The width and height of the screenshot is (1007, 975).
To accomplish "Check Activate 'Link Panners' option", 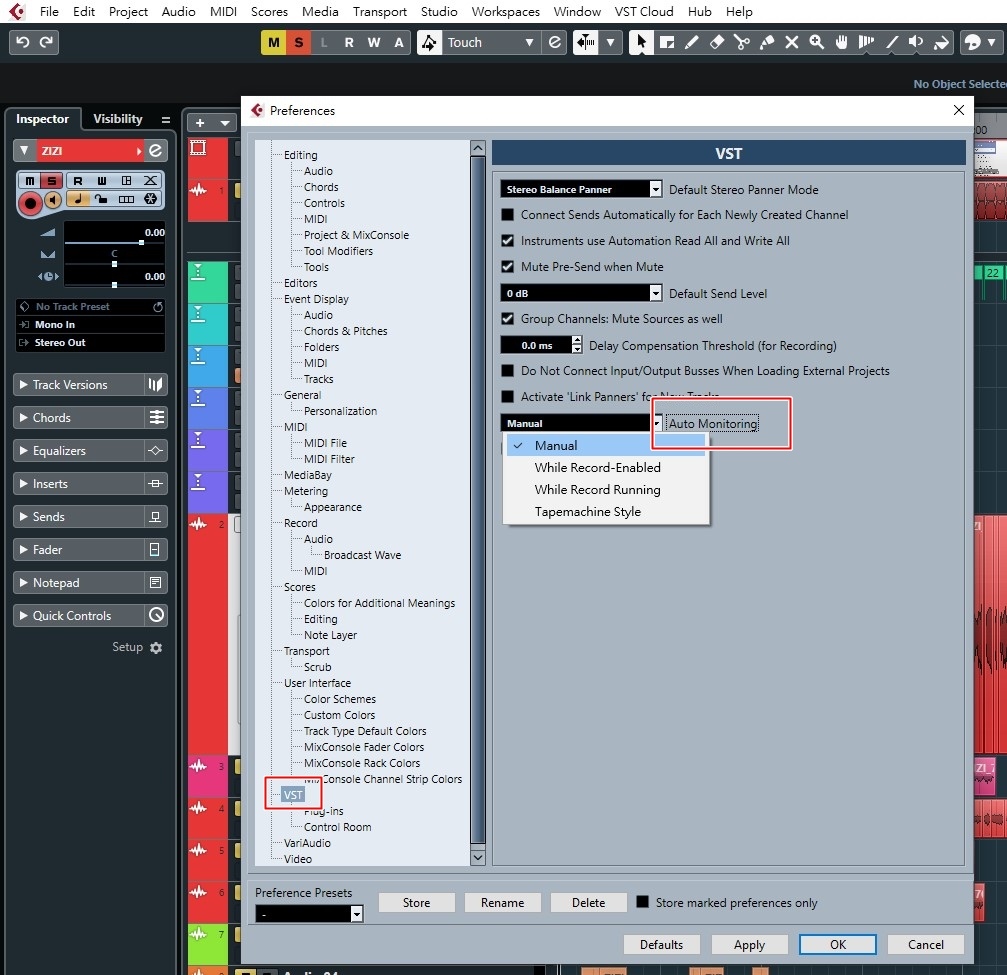I will (x=507, y=396).
